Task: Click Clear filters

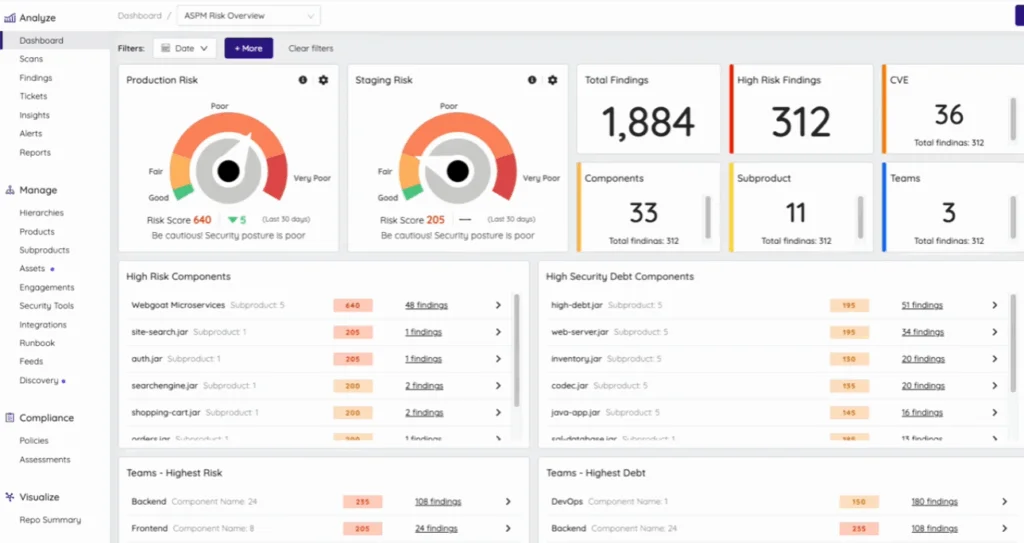Action: [x=311, y=48]
